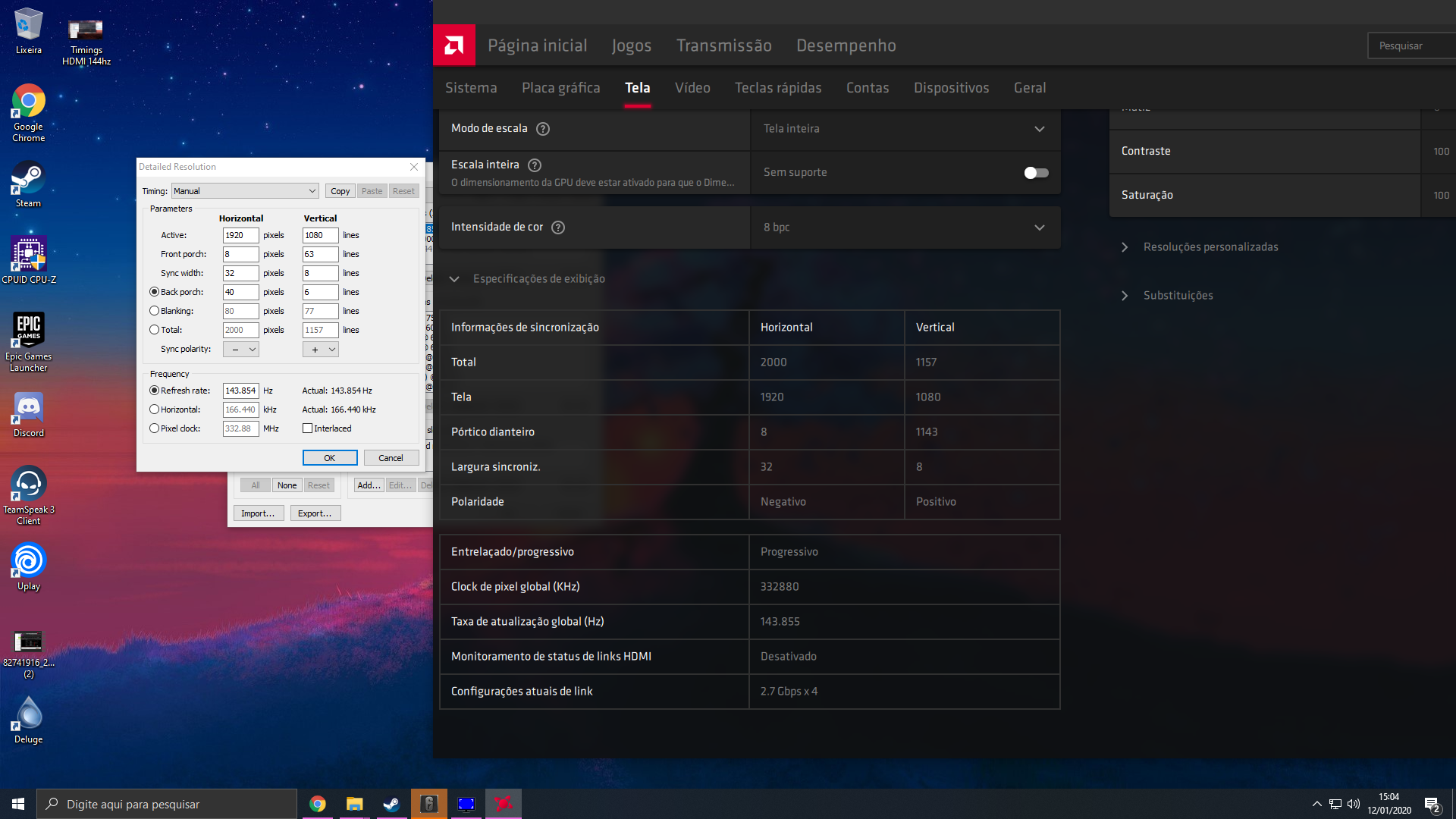Click help icon next to Intensidade de cor
The height and width of the screenshot is (819, 1456).
[x=558, y=227]
